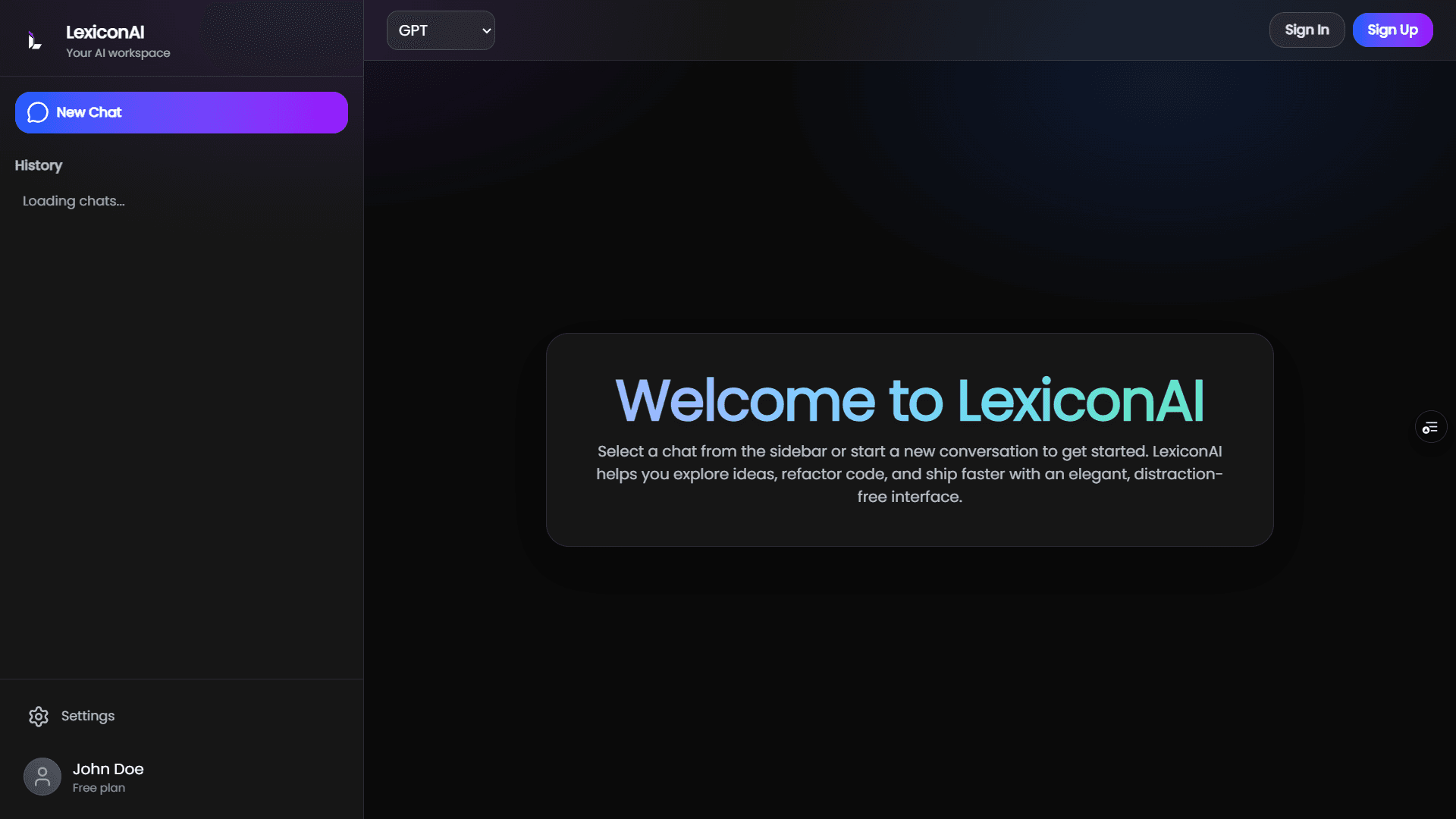Click the "Free plan" label

pos(98,788)
